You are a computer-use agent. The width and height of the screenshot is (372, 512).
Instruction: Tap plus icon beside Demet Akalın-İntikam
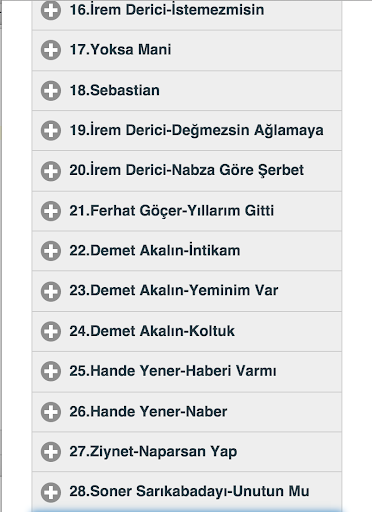[51, 251]
